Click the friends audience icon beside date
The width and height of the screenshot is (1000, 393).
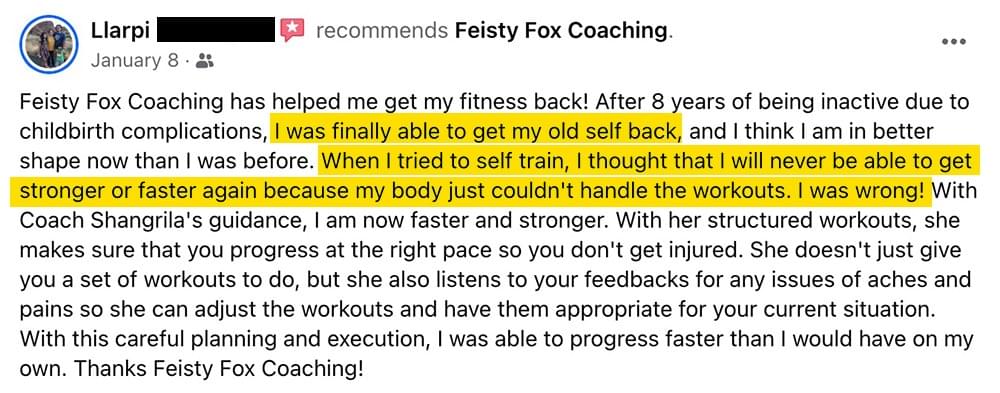tap(205, 61)
